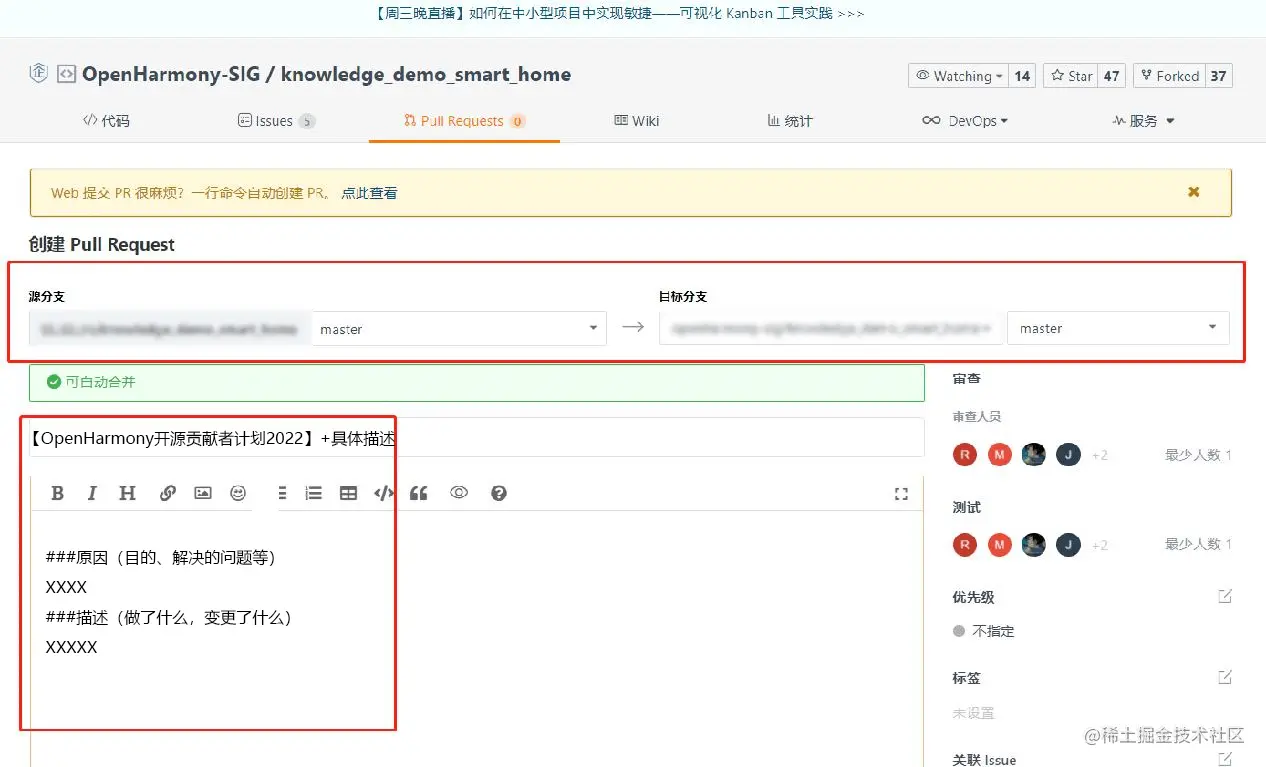Close the yellow PR tip banner

tap(1193, 192)
